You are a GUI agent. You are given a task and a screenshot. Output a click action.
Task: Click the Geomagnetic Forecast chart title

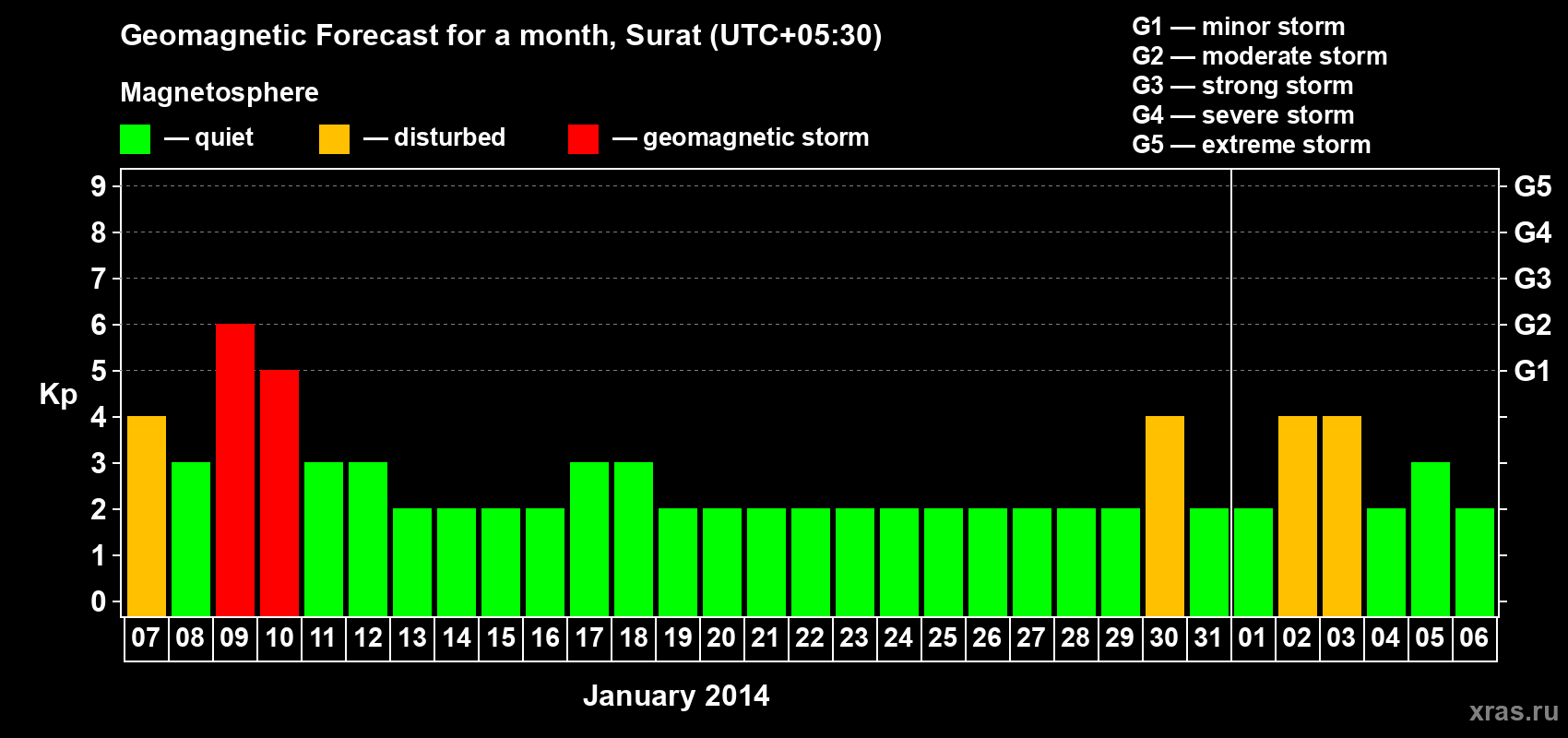click(x=501, y=36)
